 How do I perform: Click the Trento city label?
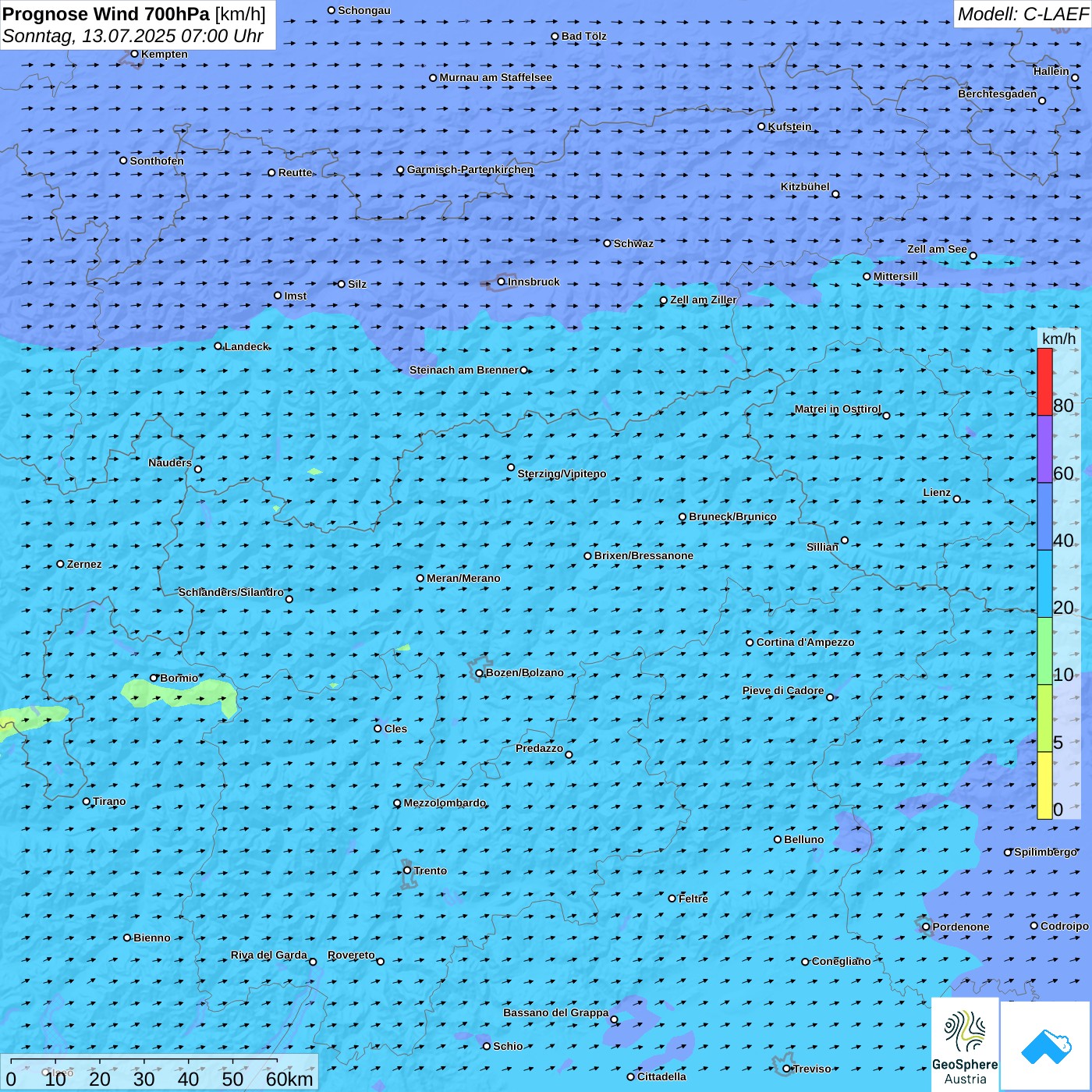pos(431,870)
